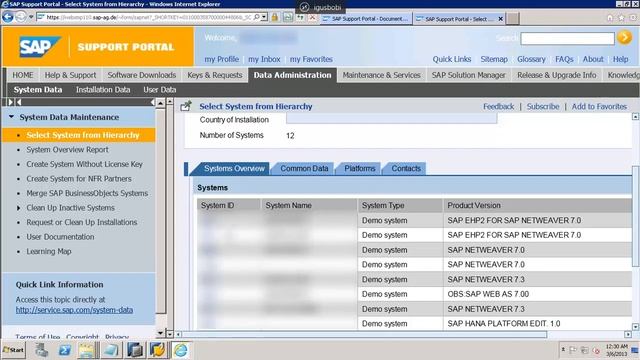Open Software Downloads menu tab

tap(142, 75)
